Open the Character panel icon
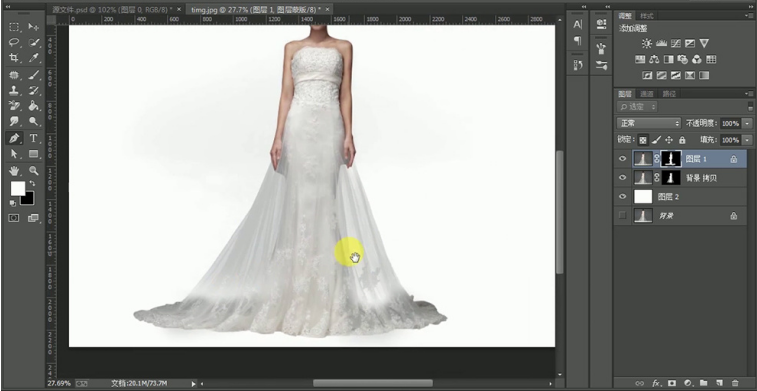The image size is (757, 391). tap(577, 25)
